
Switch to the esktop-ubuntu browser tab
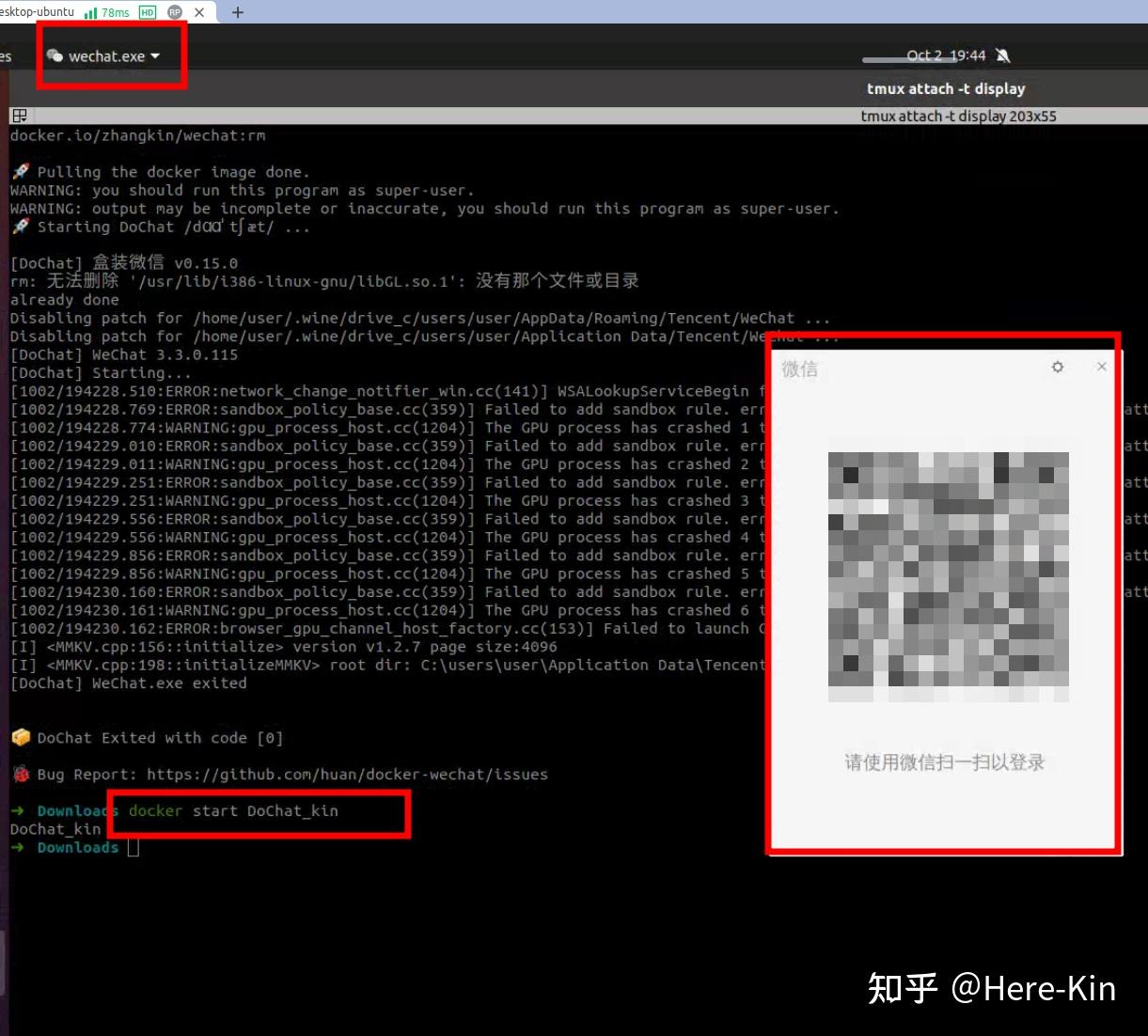[38, 12]
